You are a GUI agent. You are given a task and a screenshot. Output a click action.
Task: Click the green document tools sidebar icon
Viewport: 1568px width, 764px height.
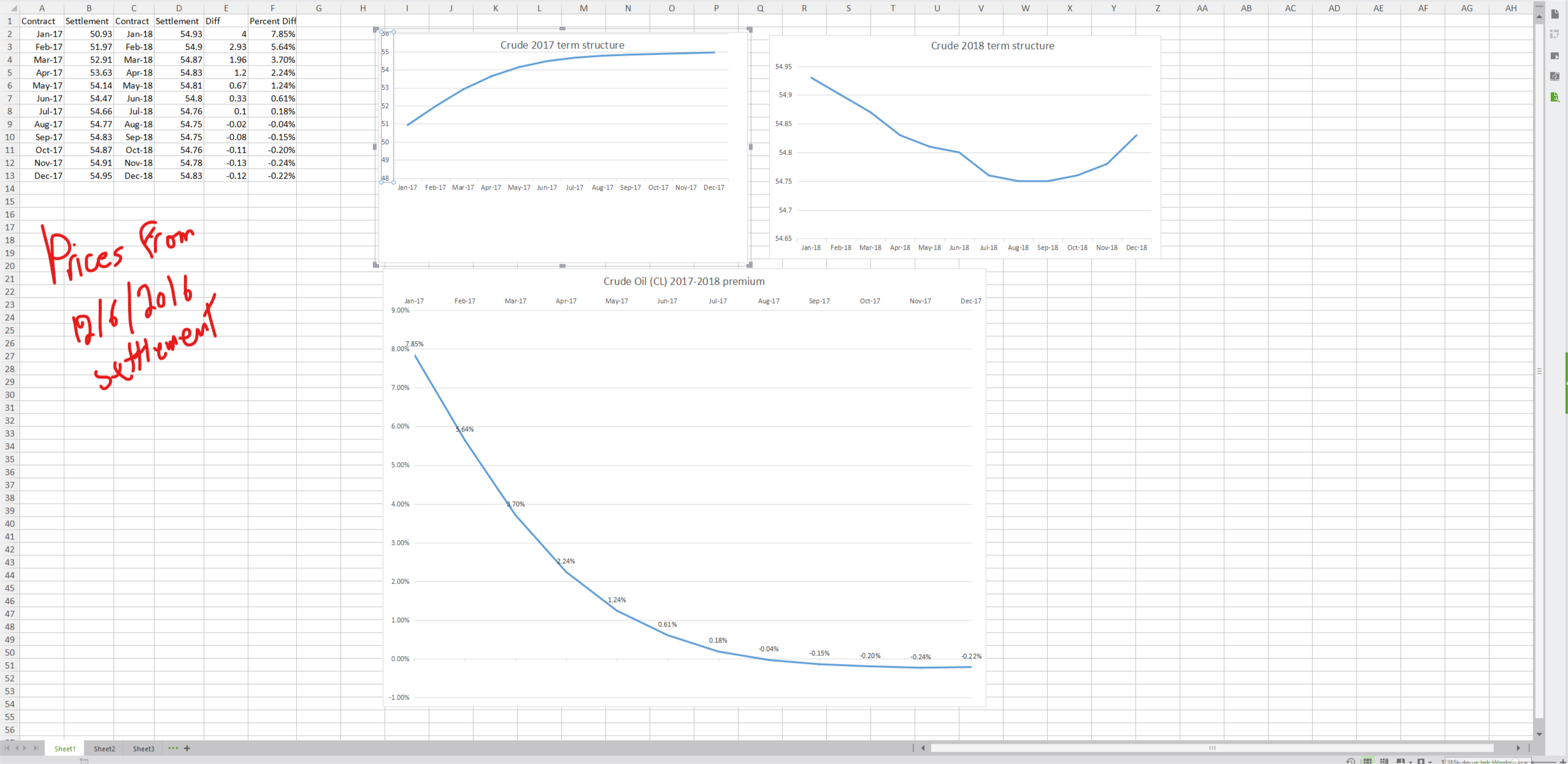point(1555,97)
